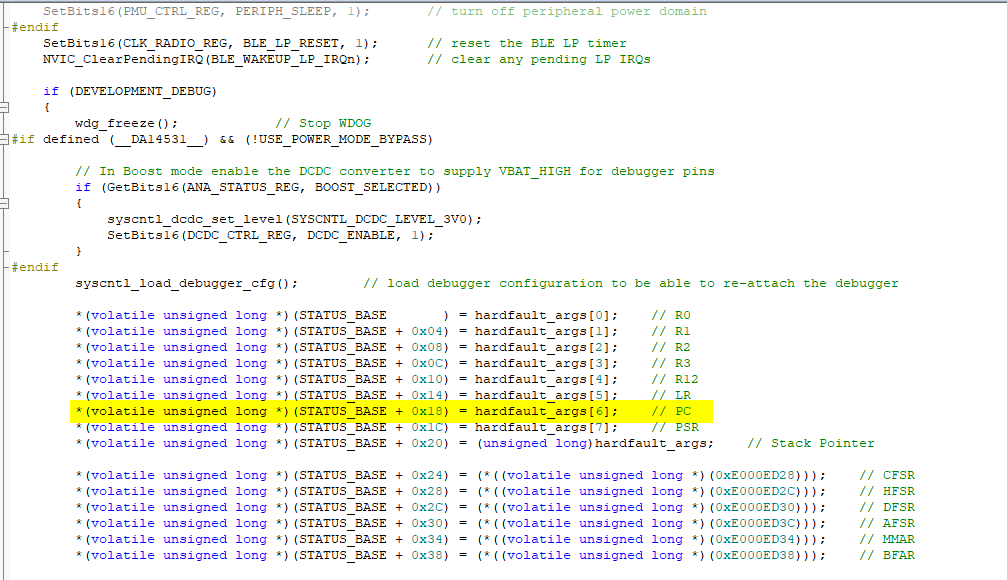The height and width of the screenshot is (580, 1007).
Task: Click the '// R12' comment
Action: click(x=675, y=379)
